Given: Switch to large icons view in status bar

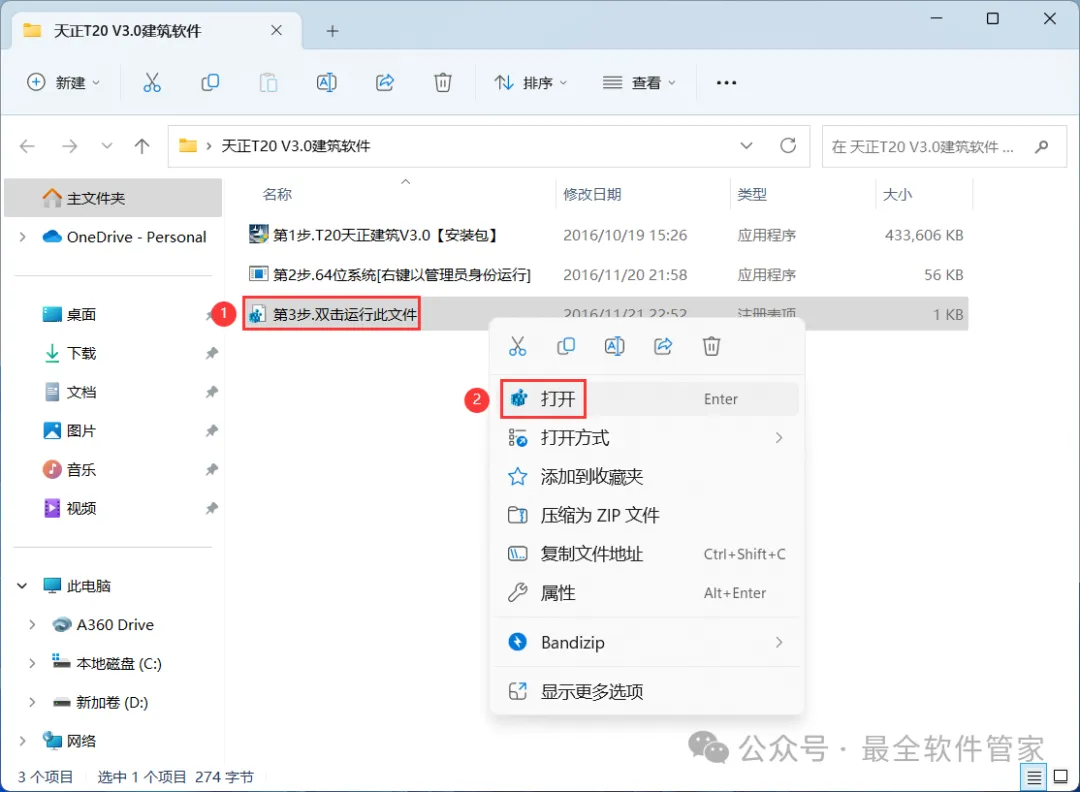Looking at the screenshot, I should (1061, 778).
